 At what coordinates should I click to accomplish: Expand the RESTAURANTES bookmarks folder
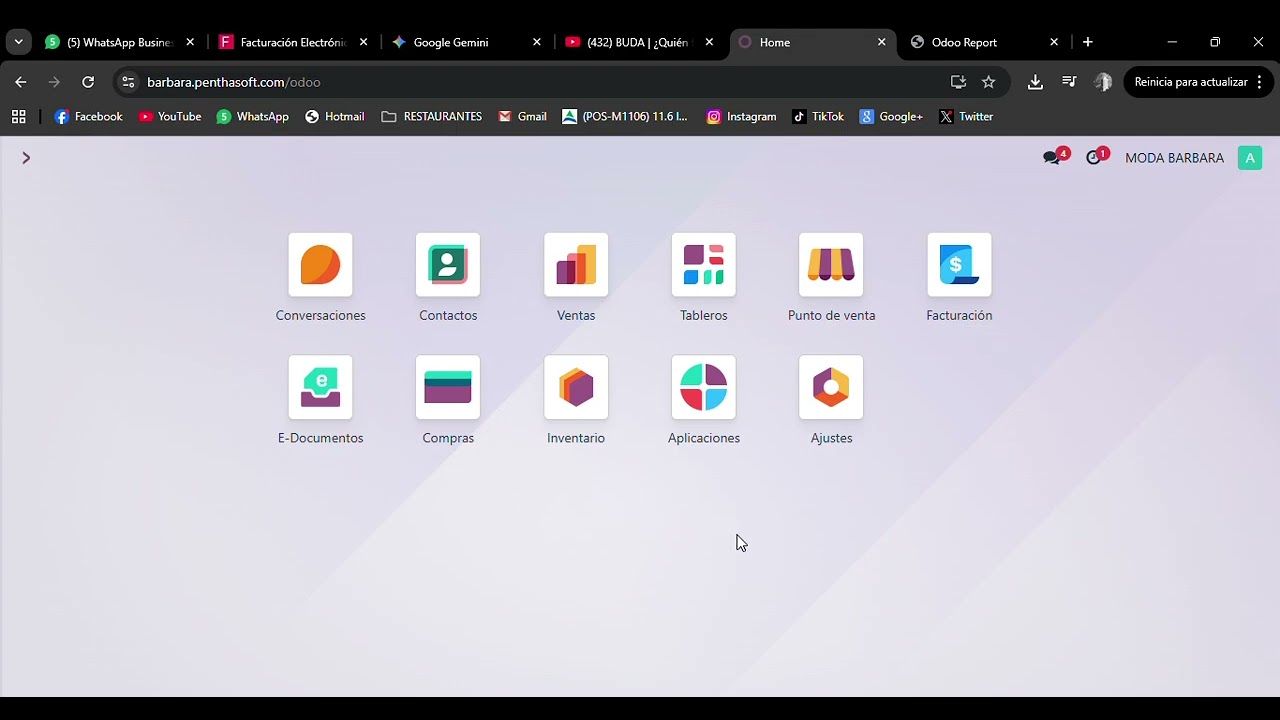click(432, 117)
